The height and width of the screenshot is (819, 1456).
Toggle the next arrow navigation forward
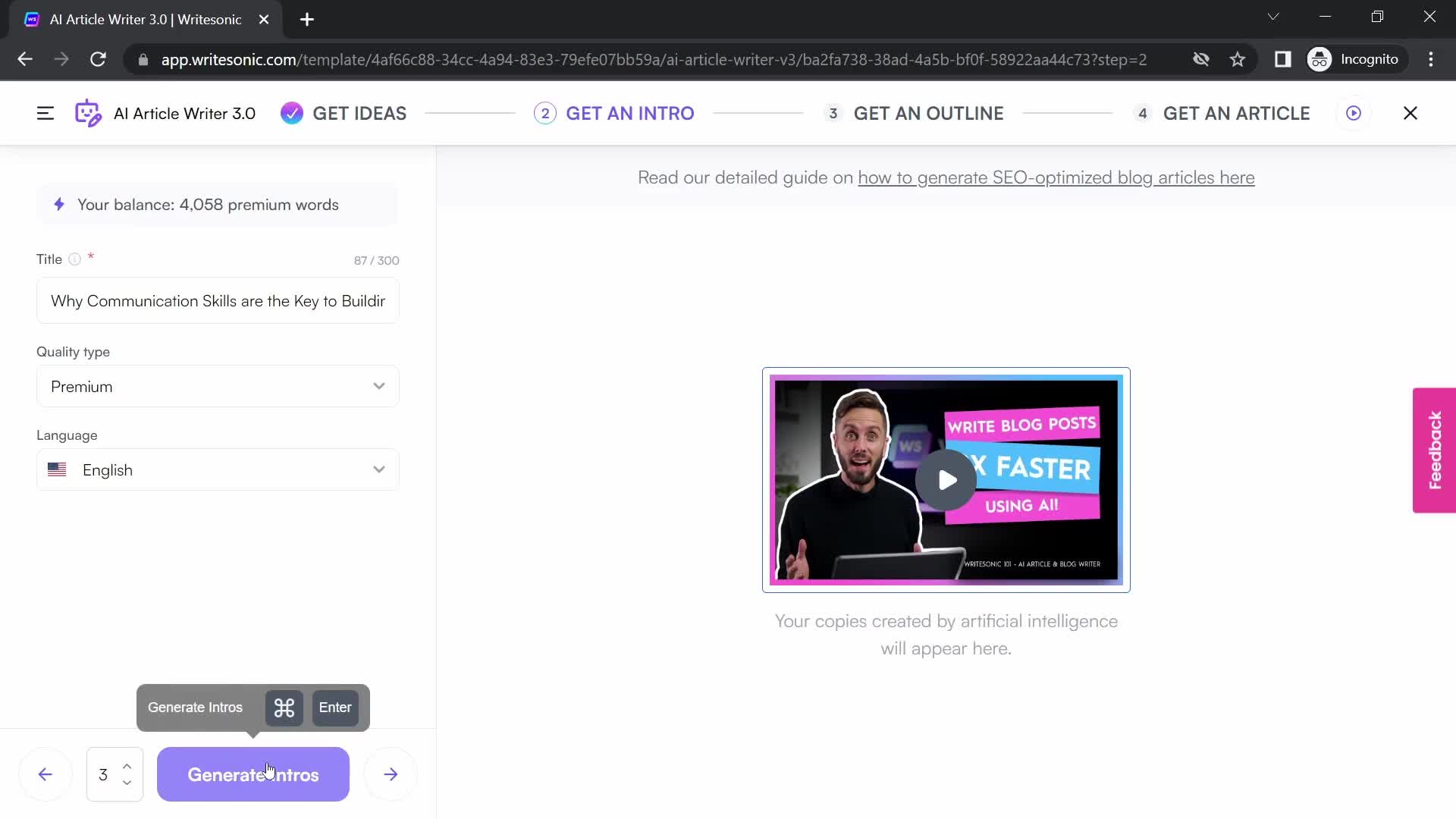coord(391,774)
